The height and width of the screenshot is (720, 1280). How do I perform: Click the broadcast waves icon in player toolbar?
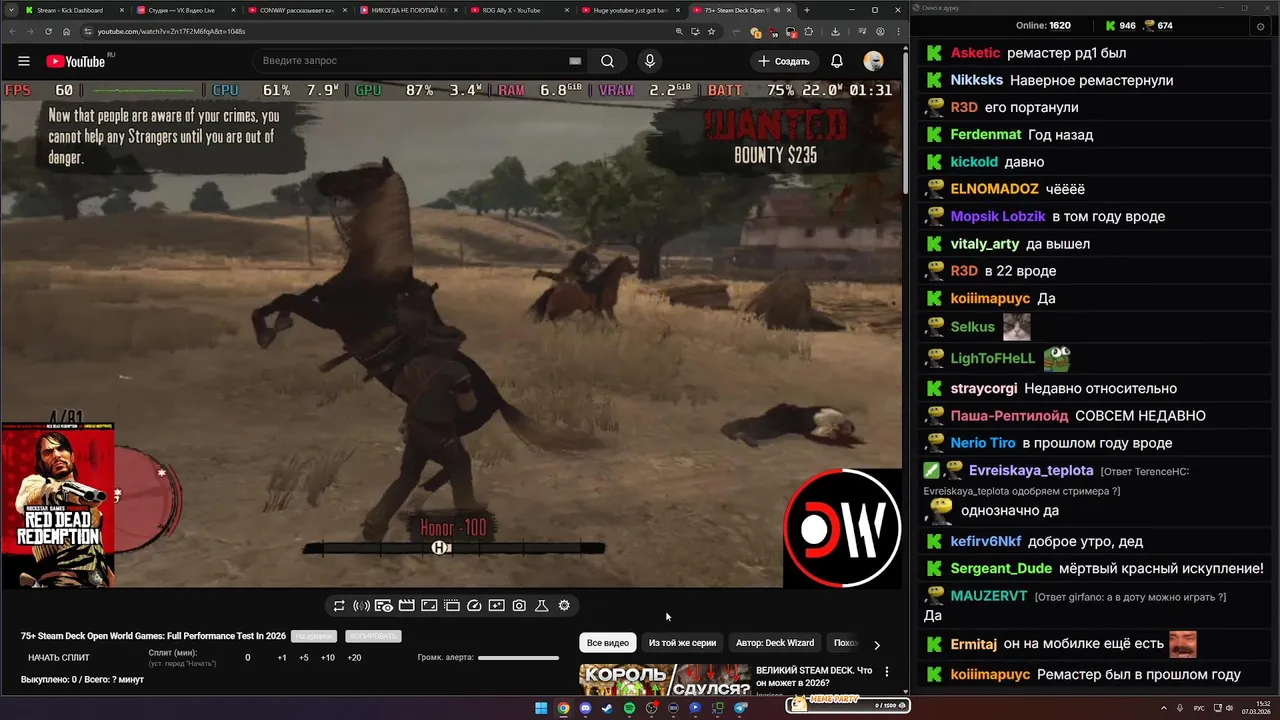(x=362, y=605)
